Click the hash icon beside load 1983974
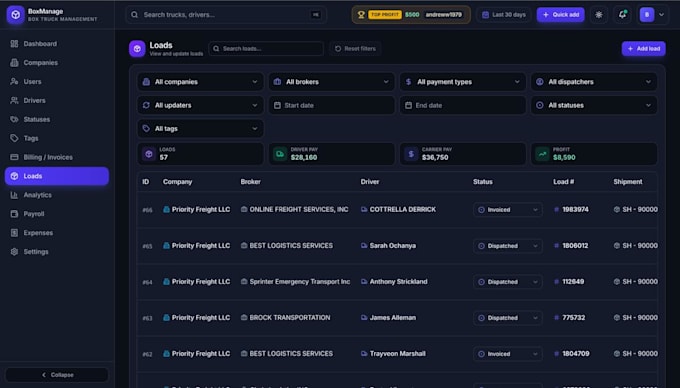The image size is (680, 388). 556,209
